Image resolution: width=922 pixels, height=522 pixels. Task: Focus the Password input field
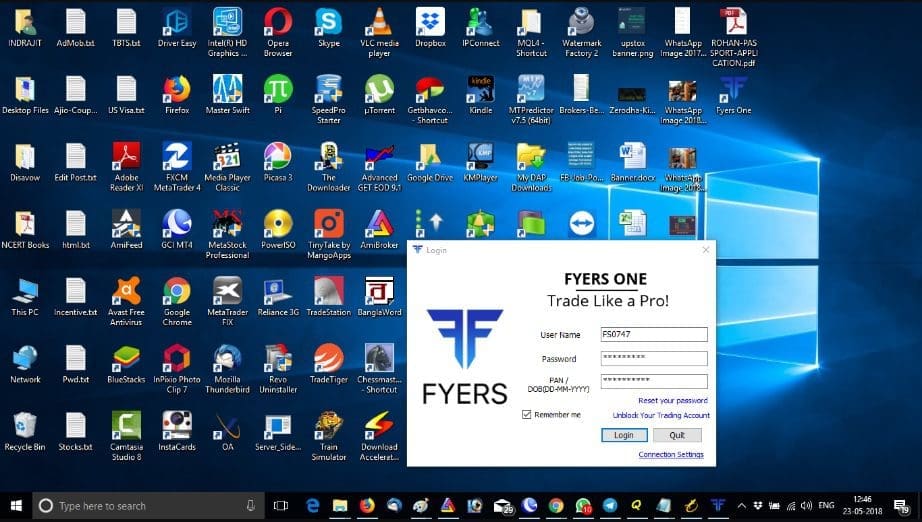pos(654,358)
